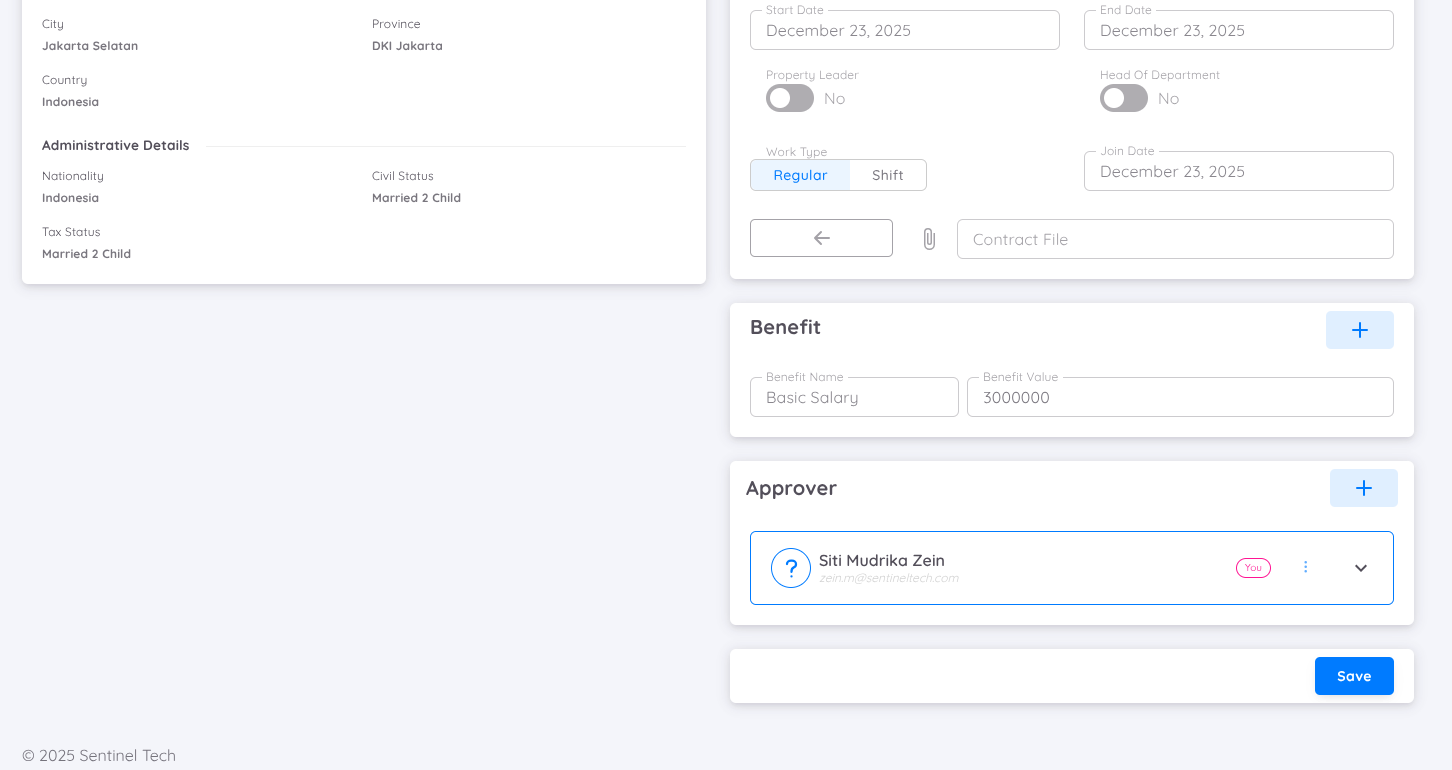Open the Join Date picker field
This screenshot has height=770, width=1452.
pos(1238,172)
